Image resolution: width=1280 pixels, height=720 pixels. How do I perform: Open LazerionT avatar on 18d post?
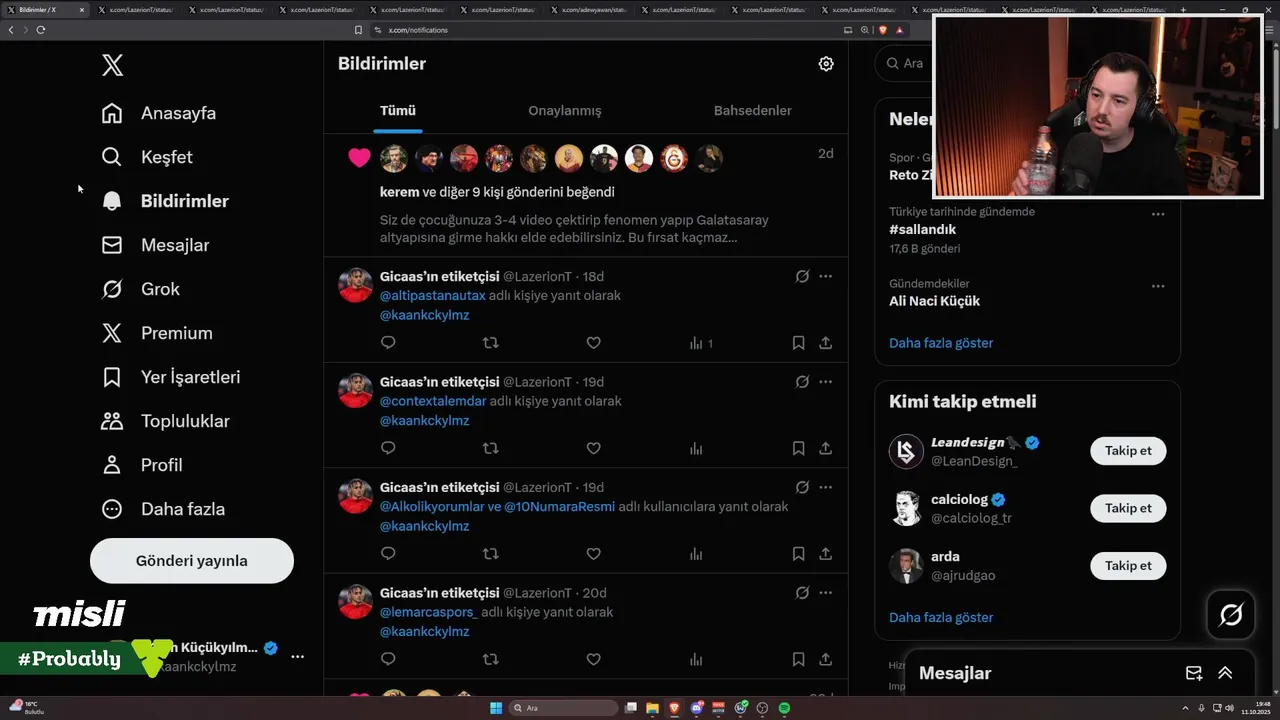[x=355, y=285]
